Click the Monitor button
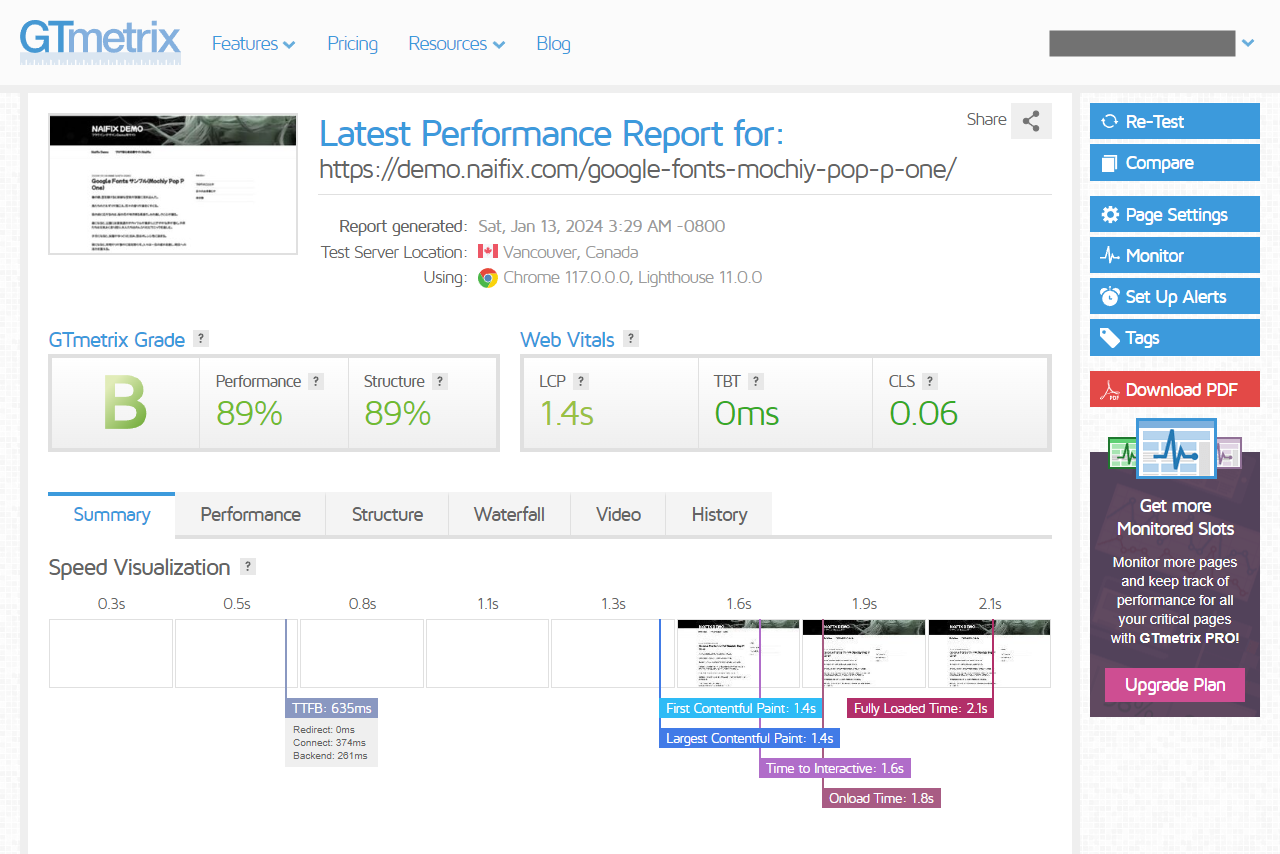The height and width of the screenshot is (854, 1280). (x=1175, y=255)
